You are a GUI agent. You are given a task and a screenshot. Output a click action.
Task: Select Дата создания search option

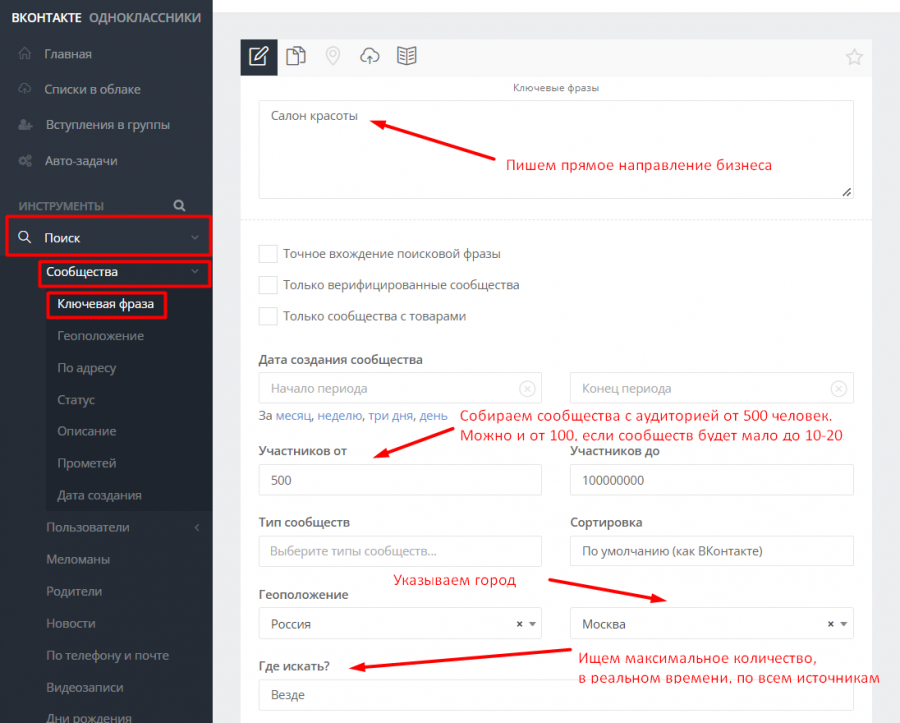pyautogui.click(x=99, y=495)
